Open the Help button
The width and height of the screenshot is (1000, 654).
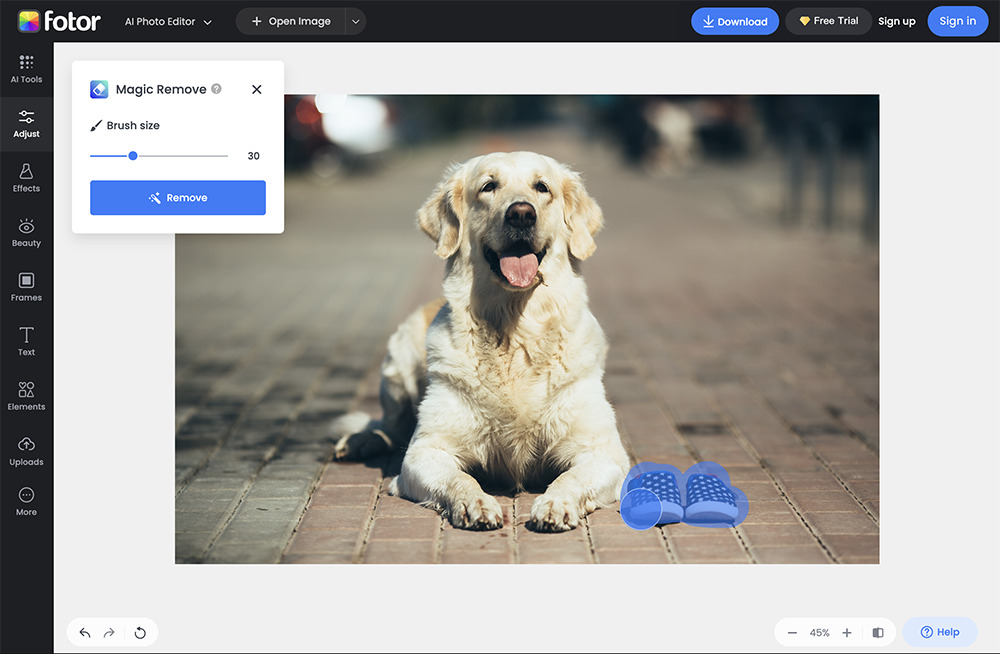(940, 632)
